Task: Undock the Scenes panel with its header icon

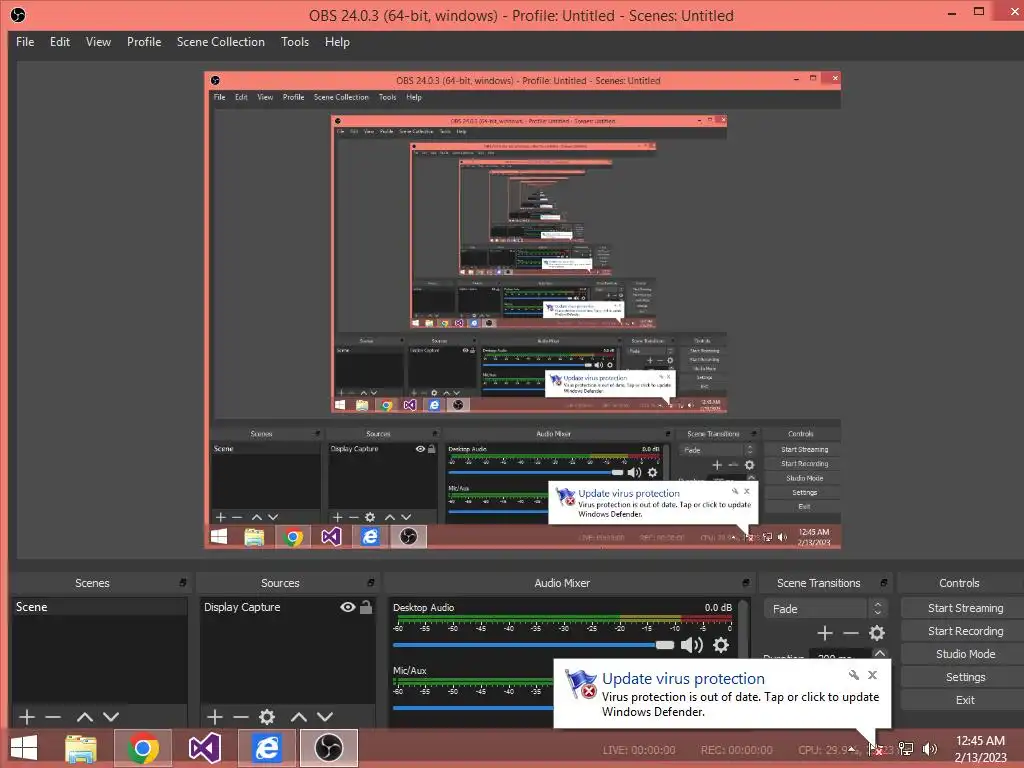Action: (183, 583)
